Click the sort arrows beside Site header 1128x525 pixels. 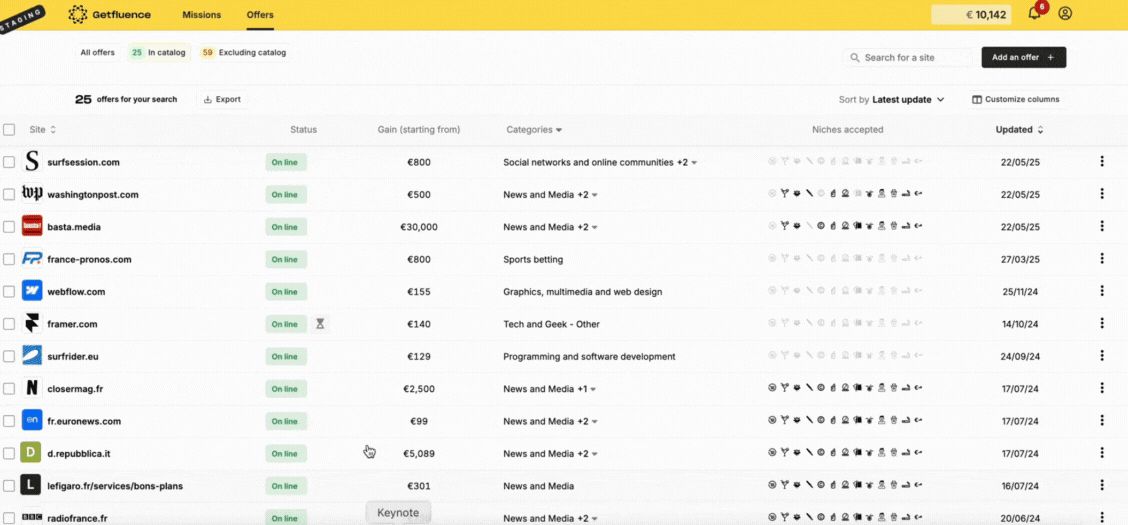tap(53, 130)
